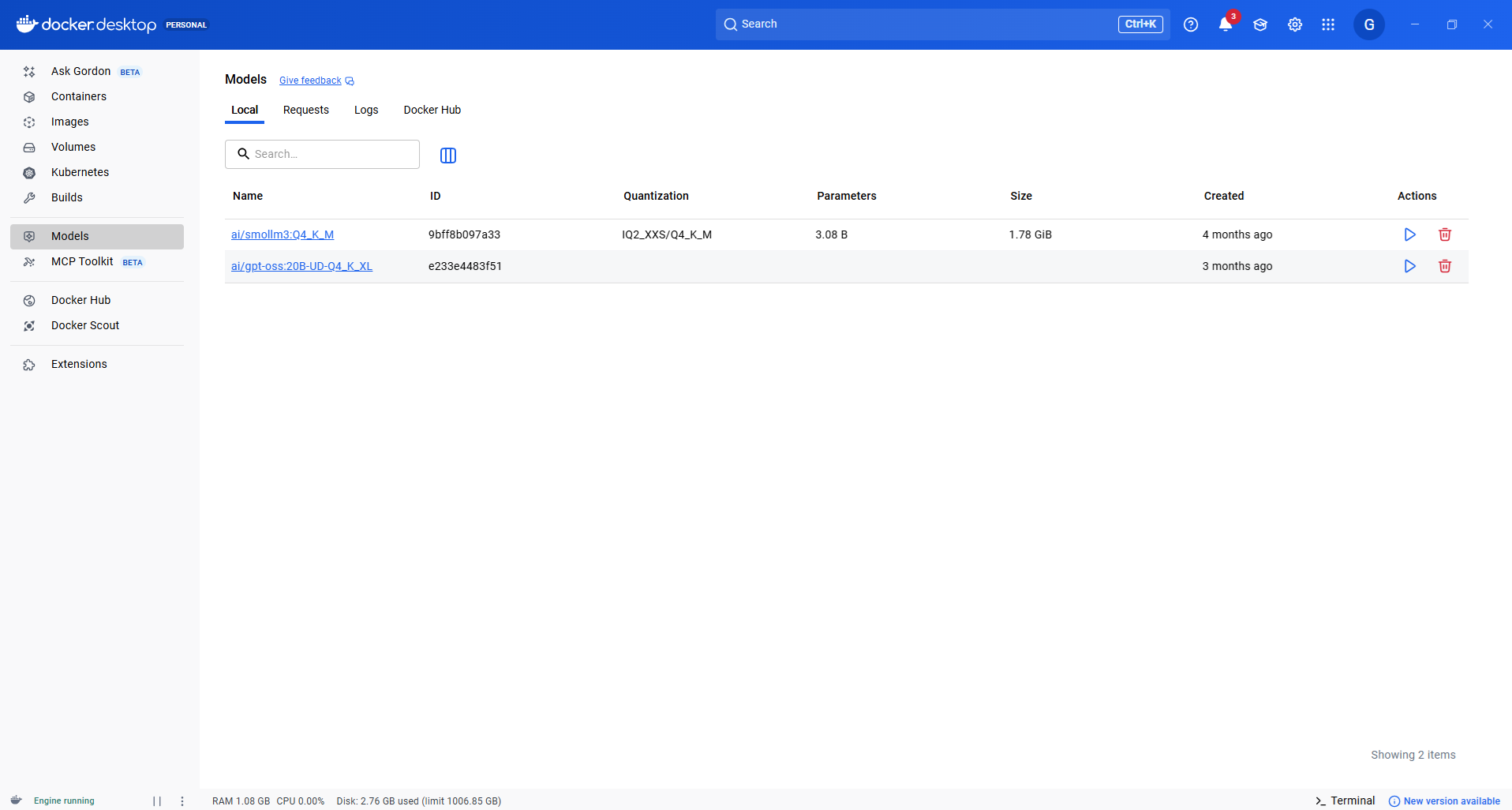This screenshot has width=1512, height=810.
Task: Delete the ai/smollm3:Q4_K_M model
Action: 1445,234
